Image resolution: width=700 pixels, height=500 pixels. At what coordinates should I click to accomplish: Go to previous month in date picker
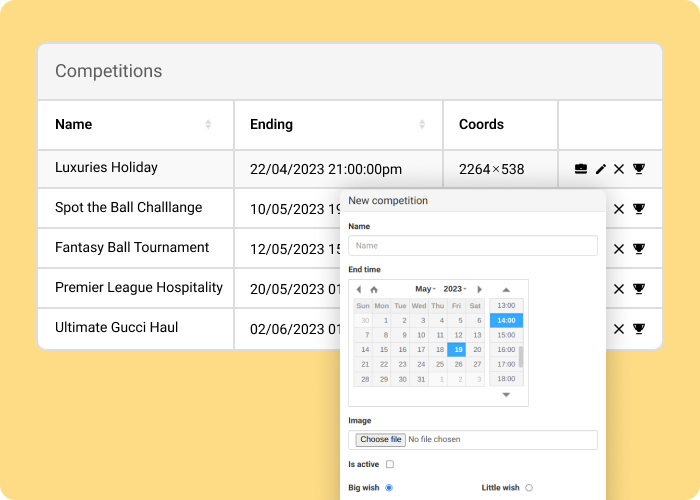pos(359,289)
